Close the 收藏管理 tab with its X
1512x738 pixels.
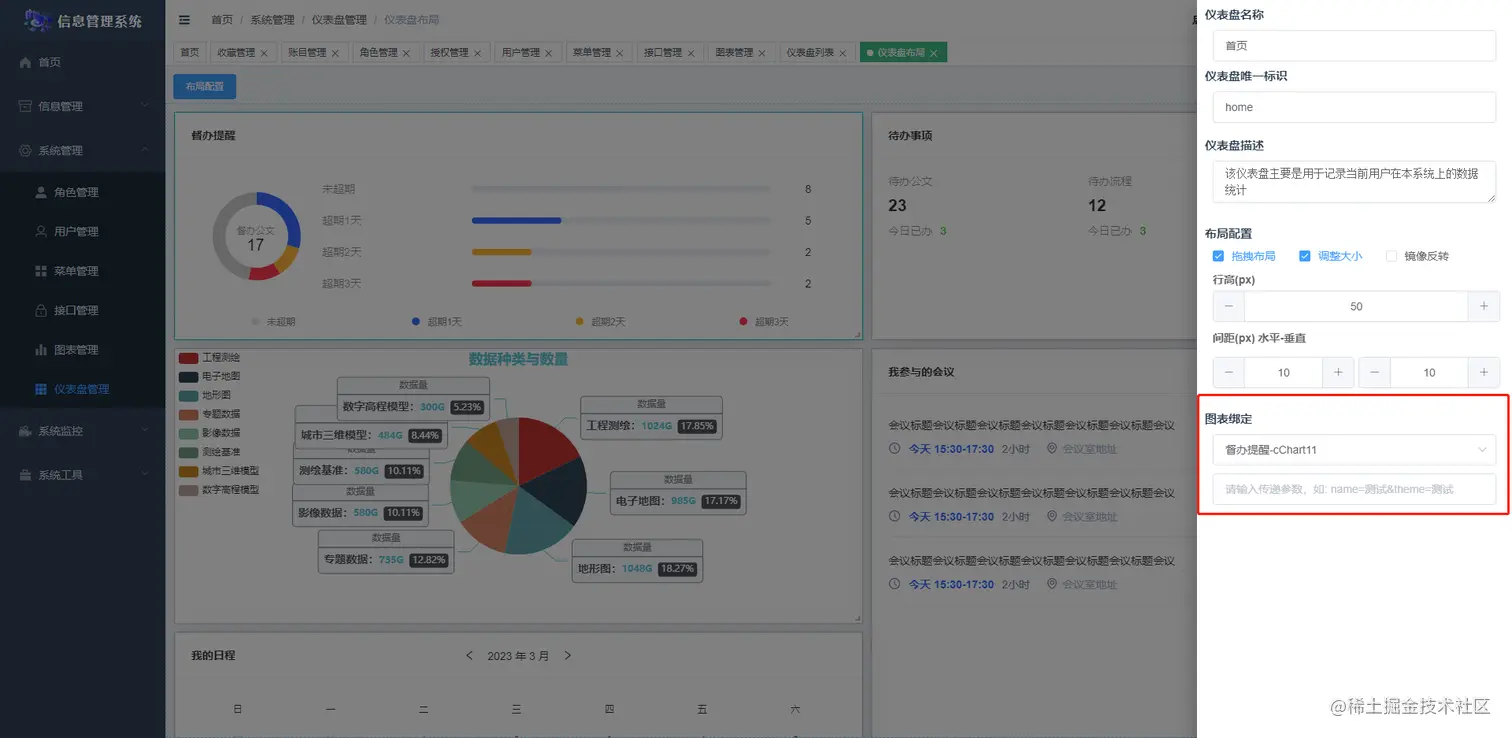click(x=264, y=53)
